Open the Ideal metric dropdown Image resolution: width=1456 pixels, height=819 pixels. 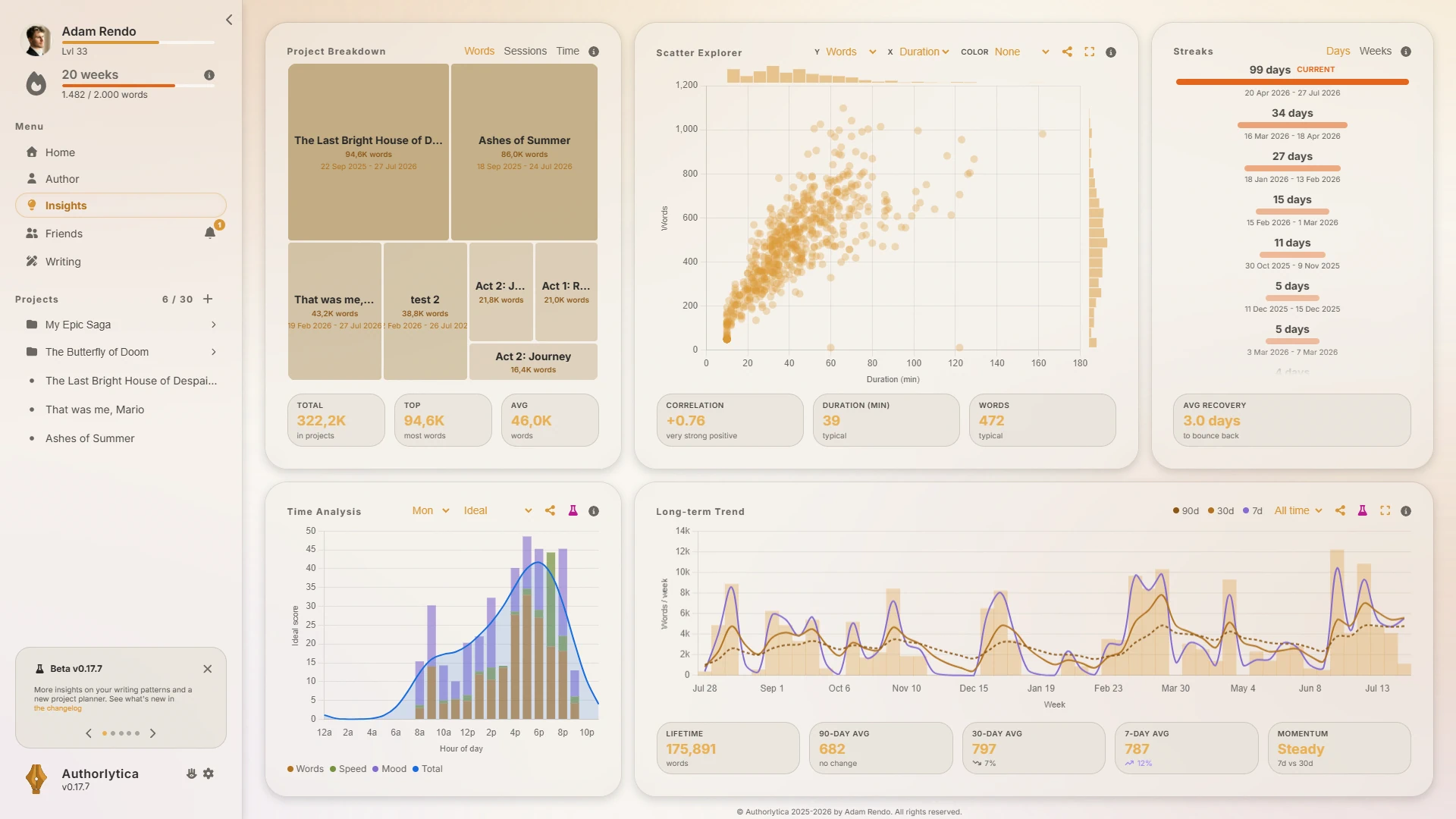(x=497, y=510)
